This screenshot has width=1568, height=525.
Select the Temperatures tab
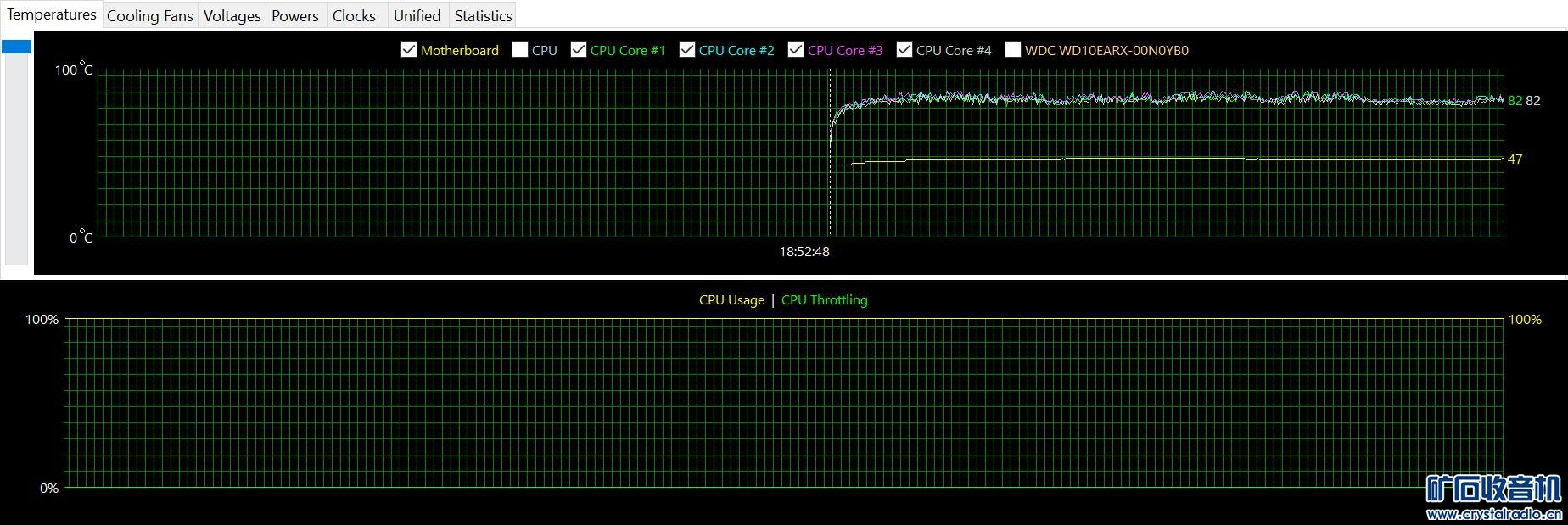click(52, 14)
